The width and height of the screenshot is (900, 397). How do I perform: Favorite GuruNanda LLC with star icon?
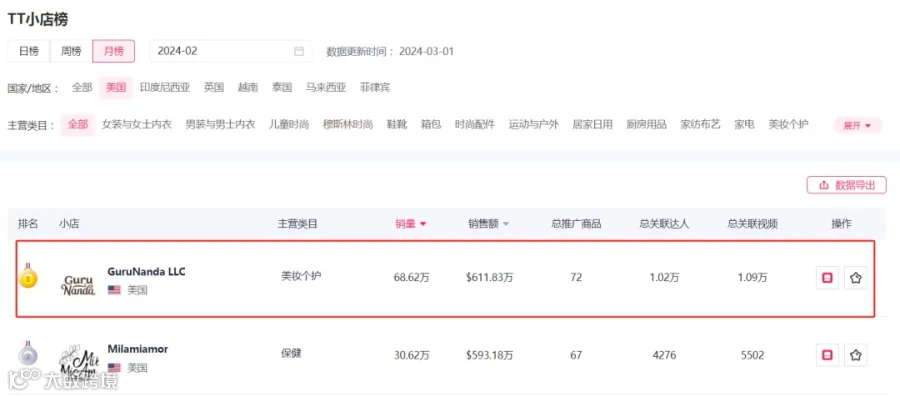pos(855,278)
